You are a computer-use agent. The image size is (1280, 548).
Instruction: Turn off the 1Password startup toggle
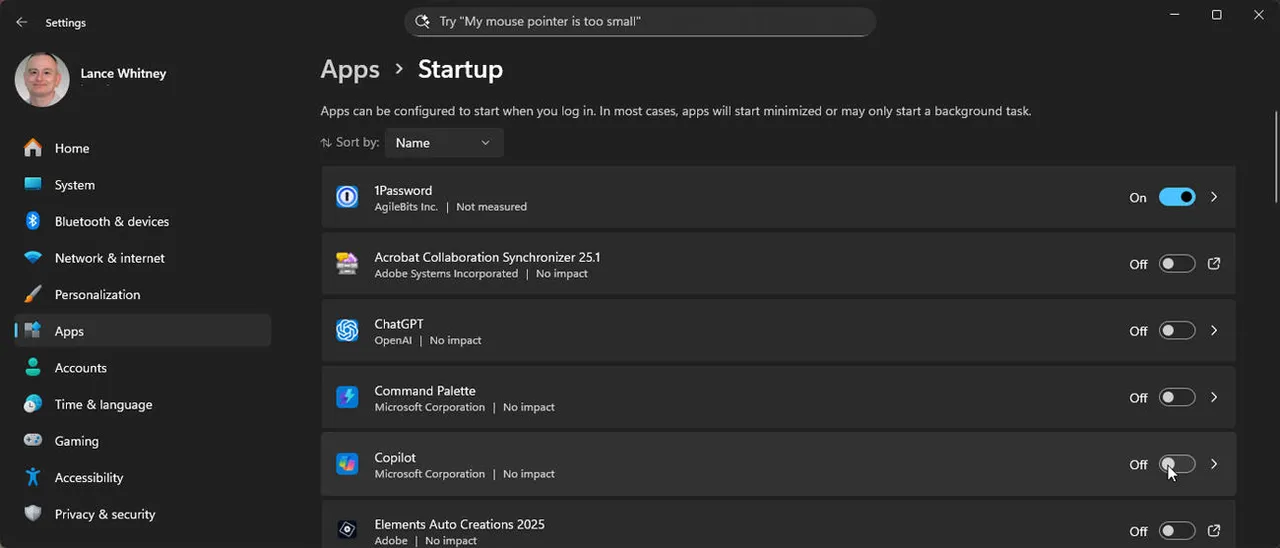pyautogui.click(x=1177, y=197)
